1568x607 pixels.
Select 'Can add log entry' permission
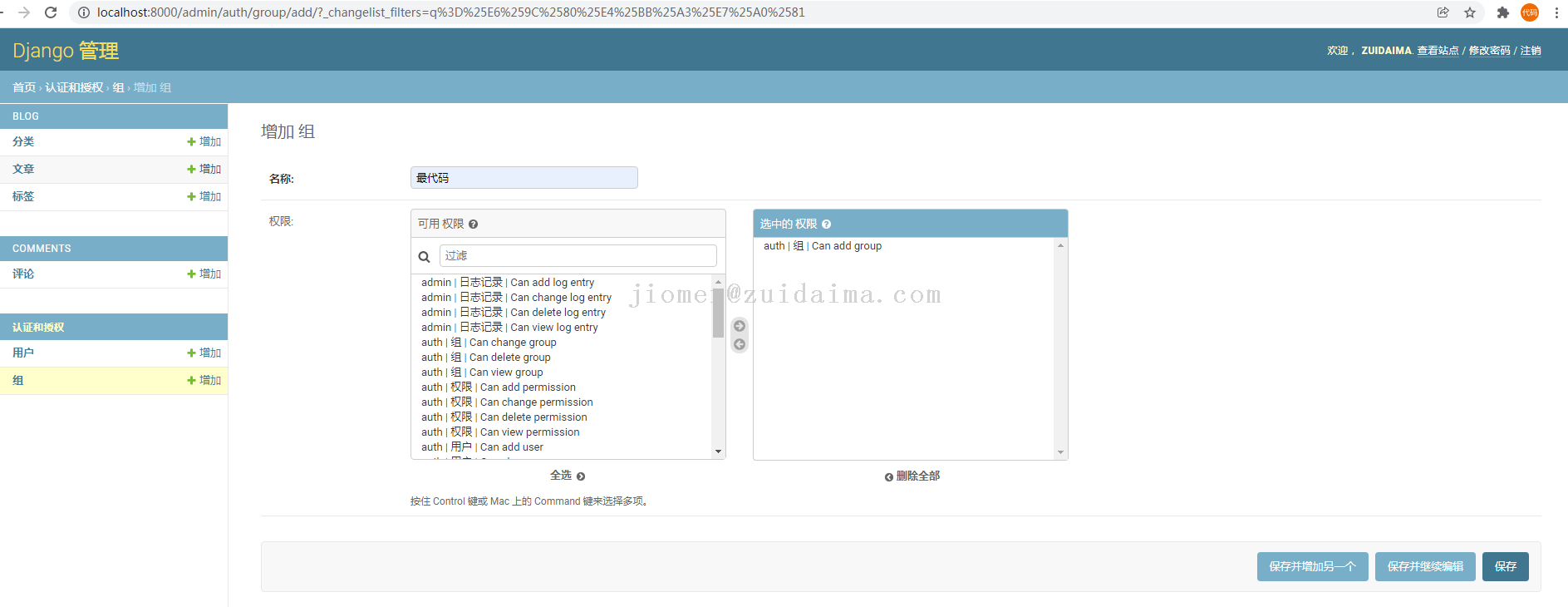point(508,283)
